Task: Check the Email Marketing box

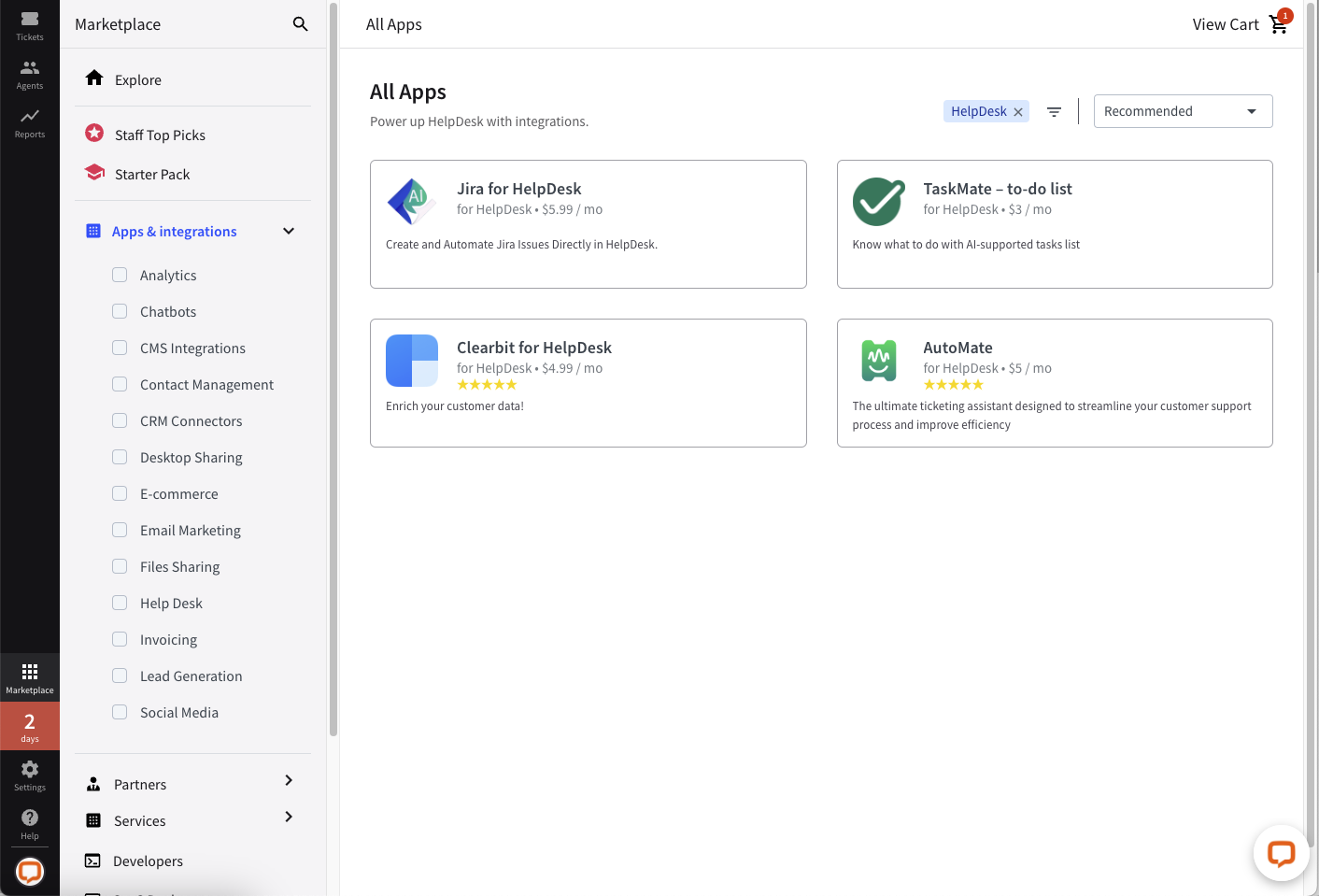Action: tap(120, 530)
